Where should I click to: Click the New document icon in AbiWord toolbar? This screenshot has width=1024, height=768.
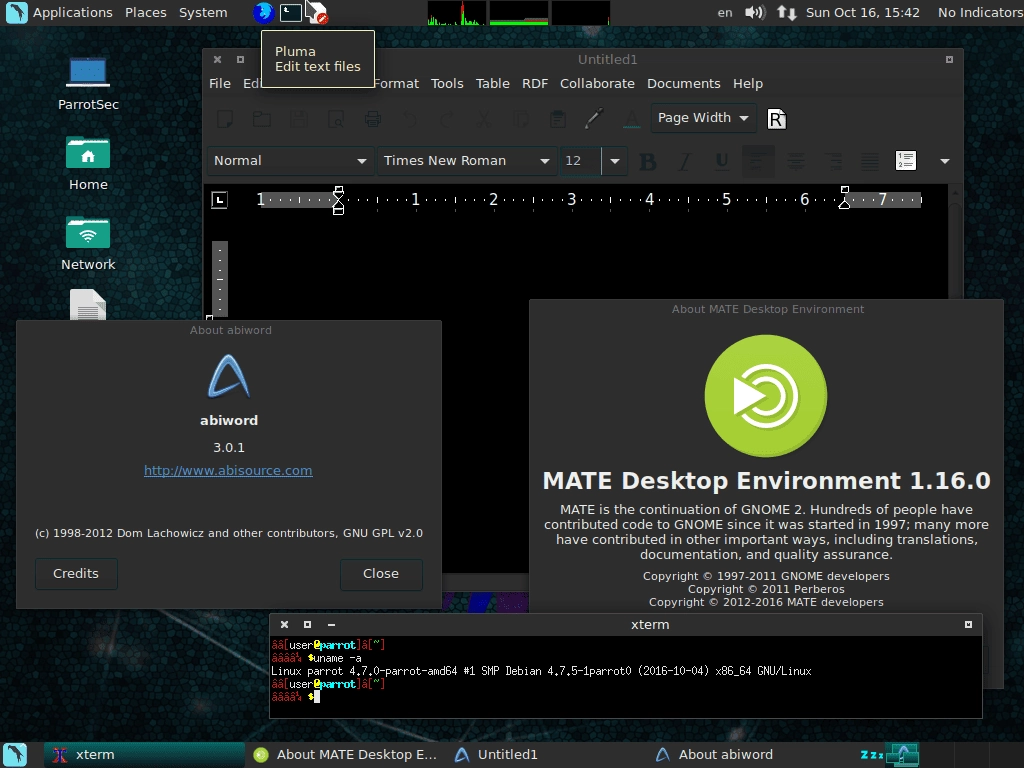point(225,119)
